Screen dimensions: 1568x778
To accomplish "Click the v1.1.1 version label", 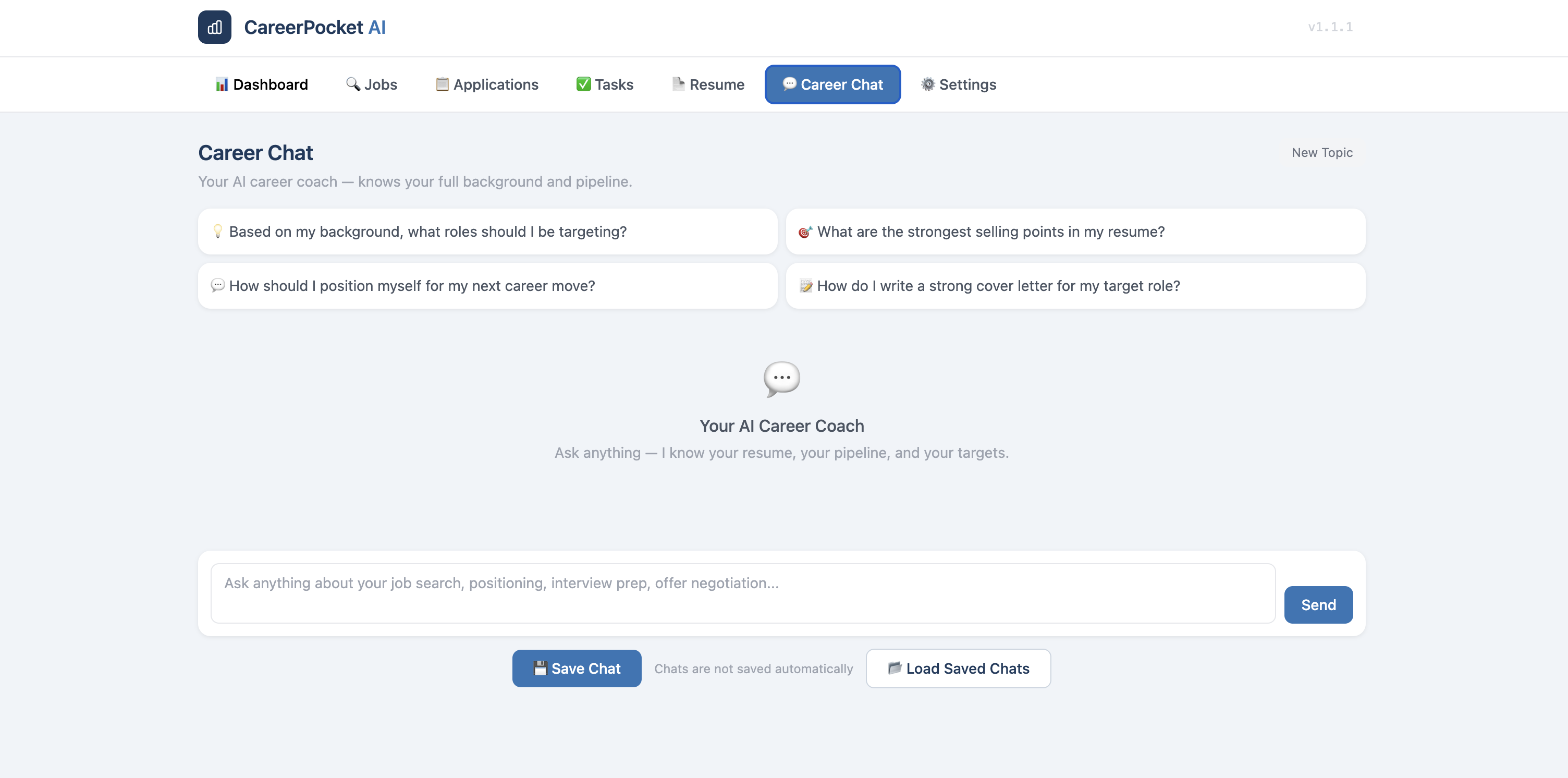I will pyautogui.click(x=1330, y=27).
